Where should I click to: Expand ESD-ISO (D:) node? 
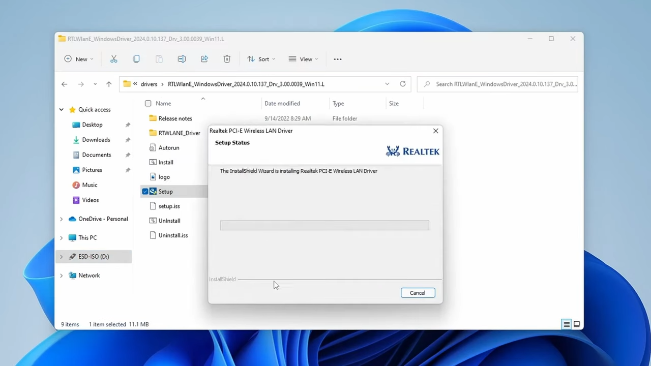61,257
